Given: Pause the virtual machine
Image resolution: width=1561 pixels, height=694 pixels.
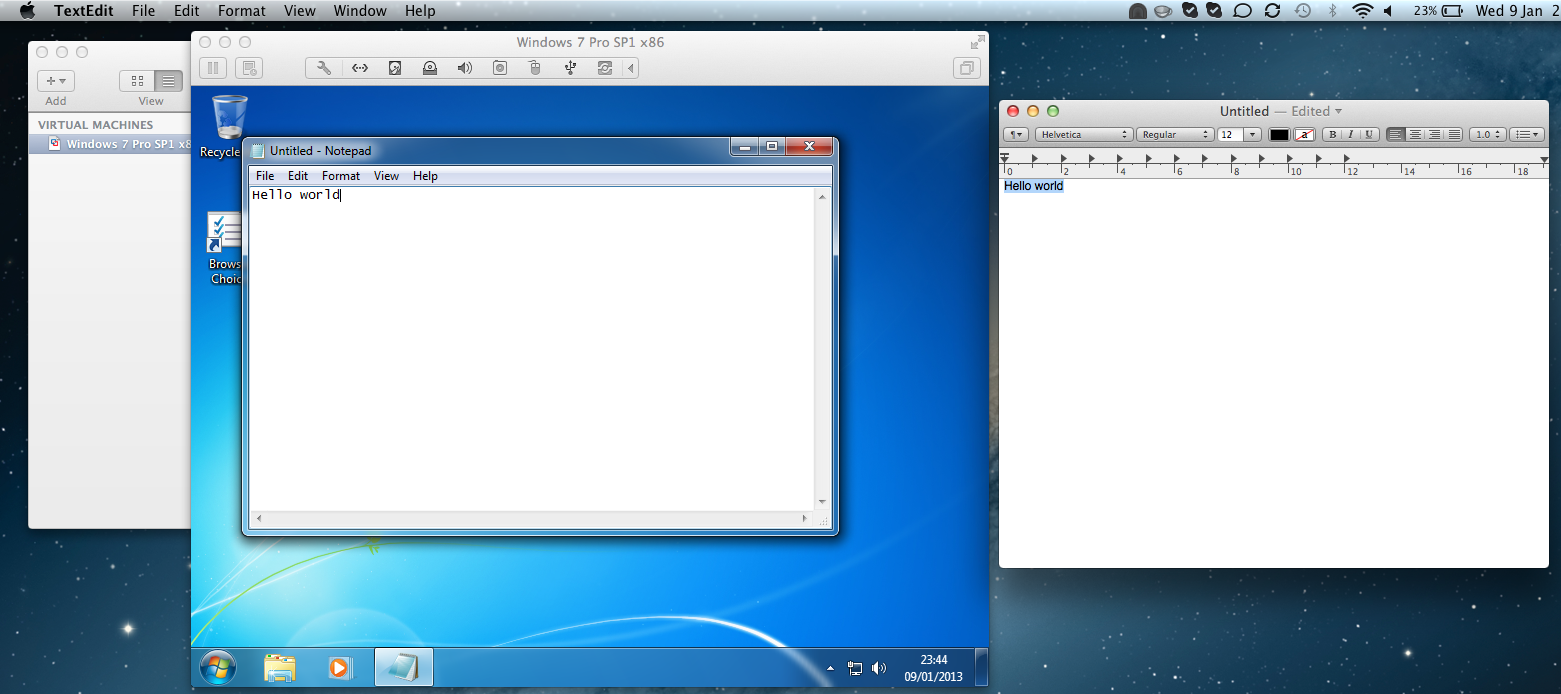Looking at the screenshot, I should point(212,68).
